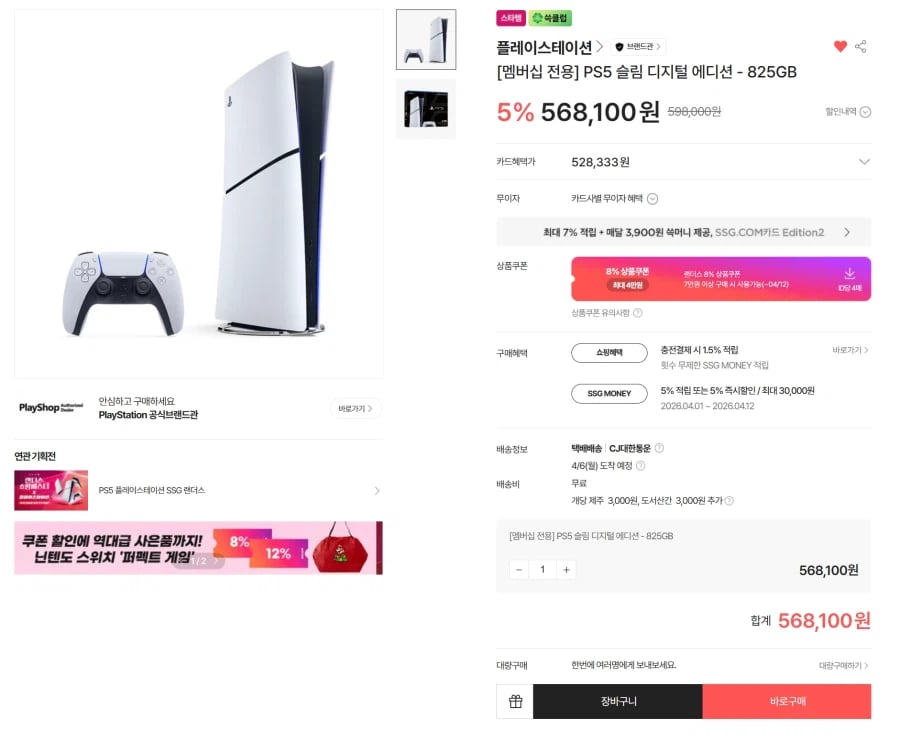This screenshot has height=740, width=900.
Task: Click the share icon beside the heart
Action: pos(860,47)
